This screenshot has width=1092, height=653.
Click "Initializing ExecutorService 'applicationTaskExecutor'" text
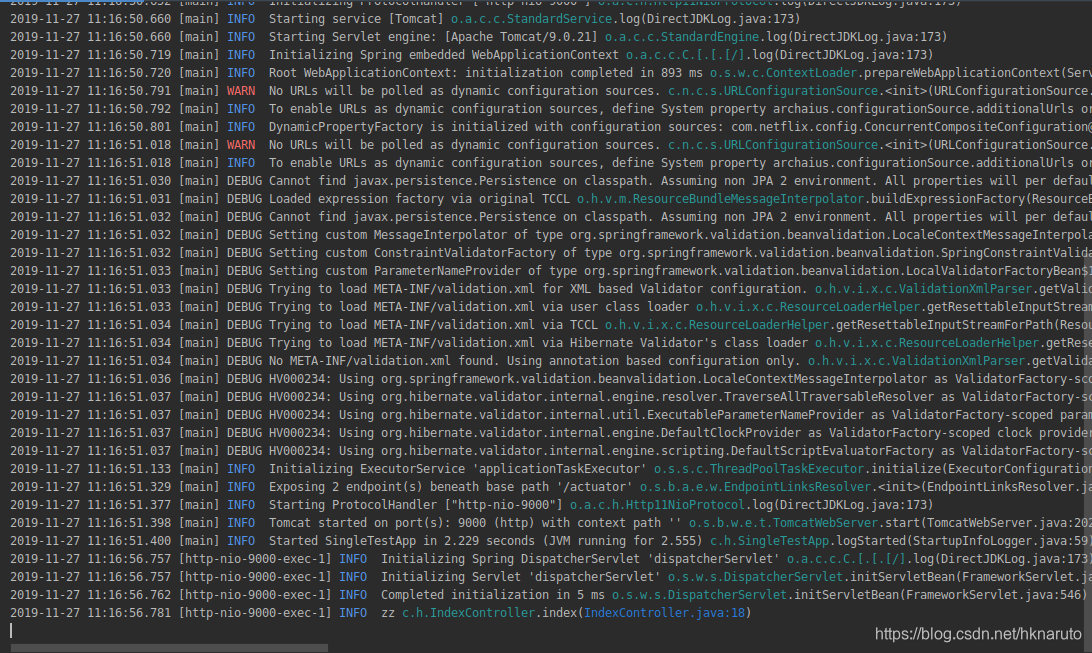pyautogui.click(x=458, y=469)
